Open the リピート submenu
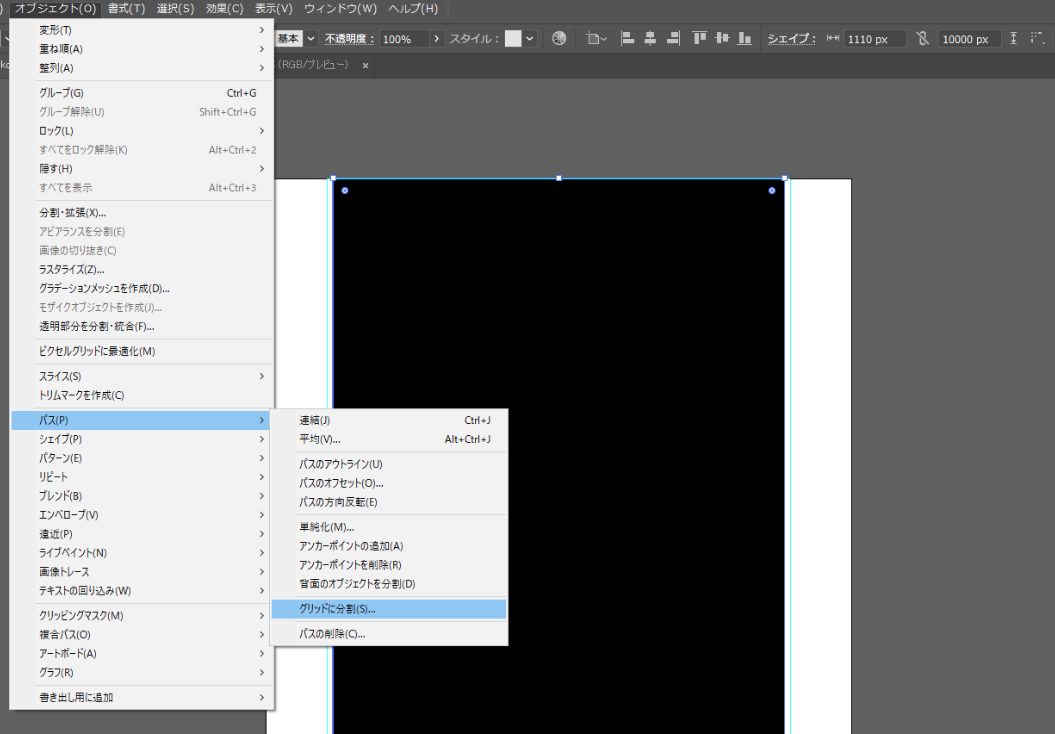 [x=141, y=476]
